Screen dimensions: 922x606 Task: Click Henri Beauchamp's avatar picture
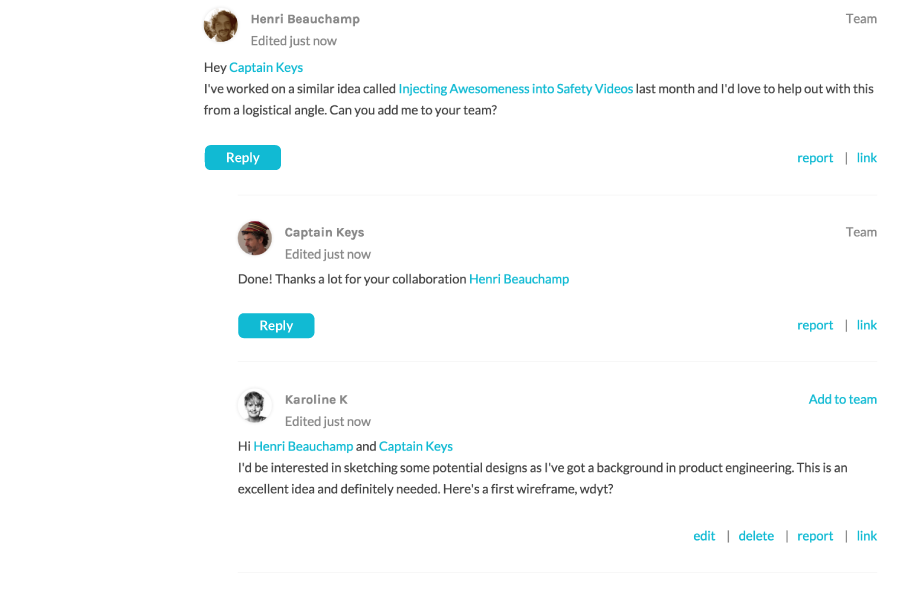[220, 25]
